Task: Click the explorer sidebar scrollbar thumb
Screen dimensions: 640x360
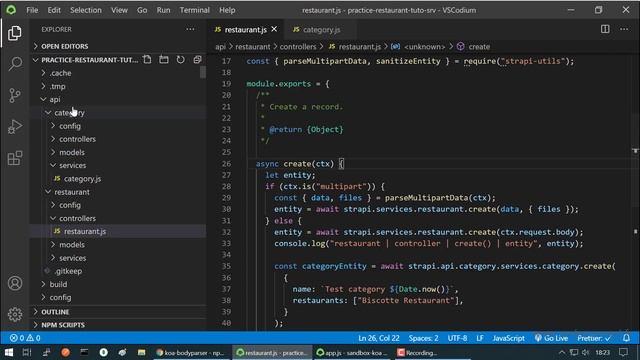Action: (x=202, y=72)
